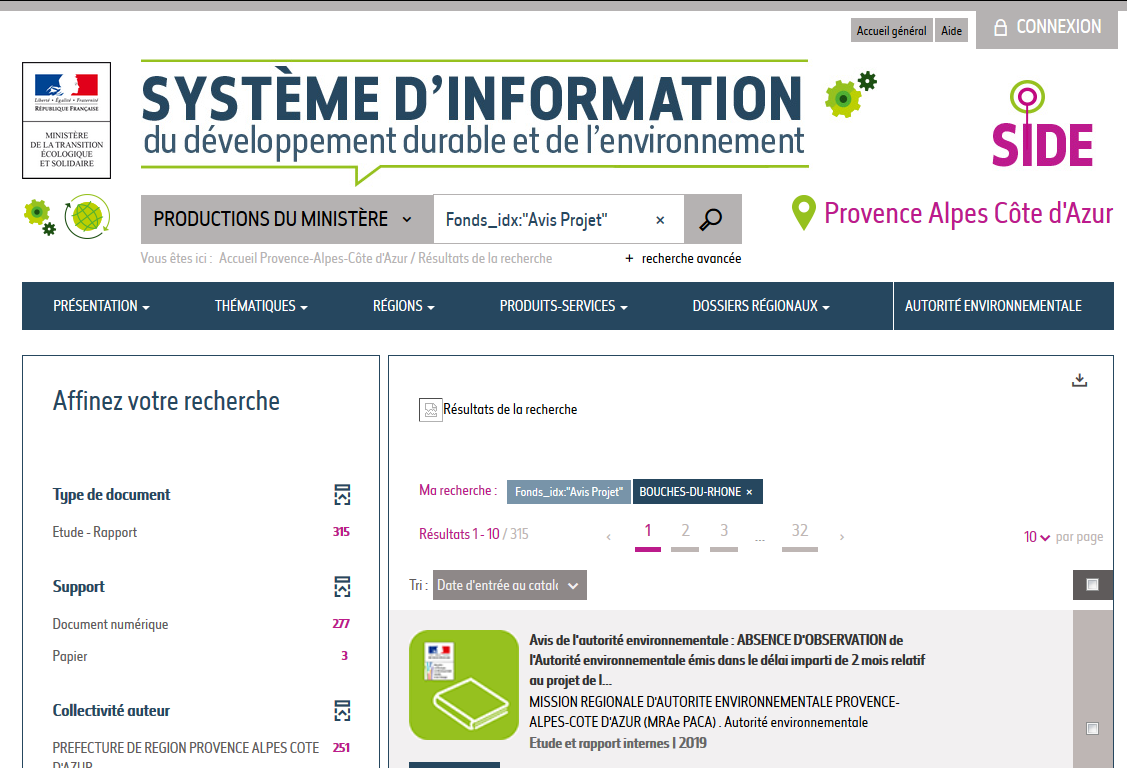Image resolution: width=1127 pixels, height=782 pixels.
Task: Go to results page 3
Action: tap(724, 535)
